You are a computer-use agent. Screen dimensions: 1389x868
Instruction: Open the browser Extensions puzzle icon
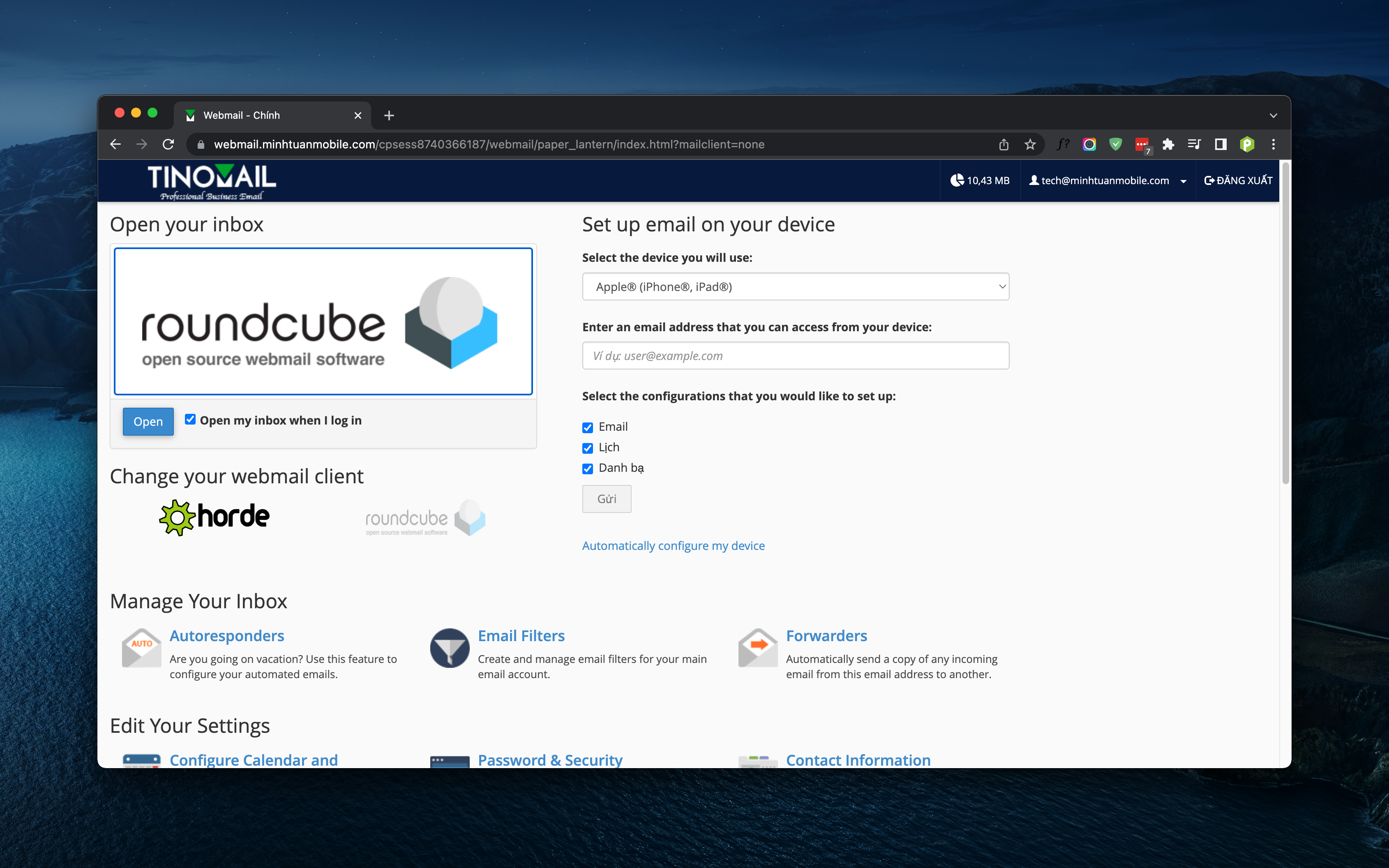click(1168, 145)
